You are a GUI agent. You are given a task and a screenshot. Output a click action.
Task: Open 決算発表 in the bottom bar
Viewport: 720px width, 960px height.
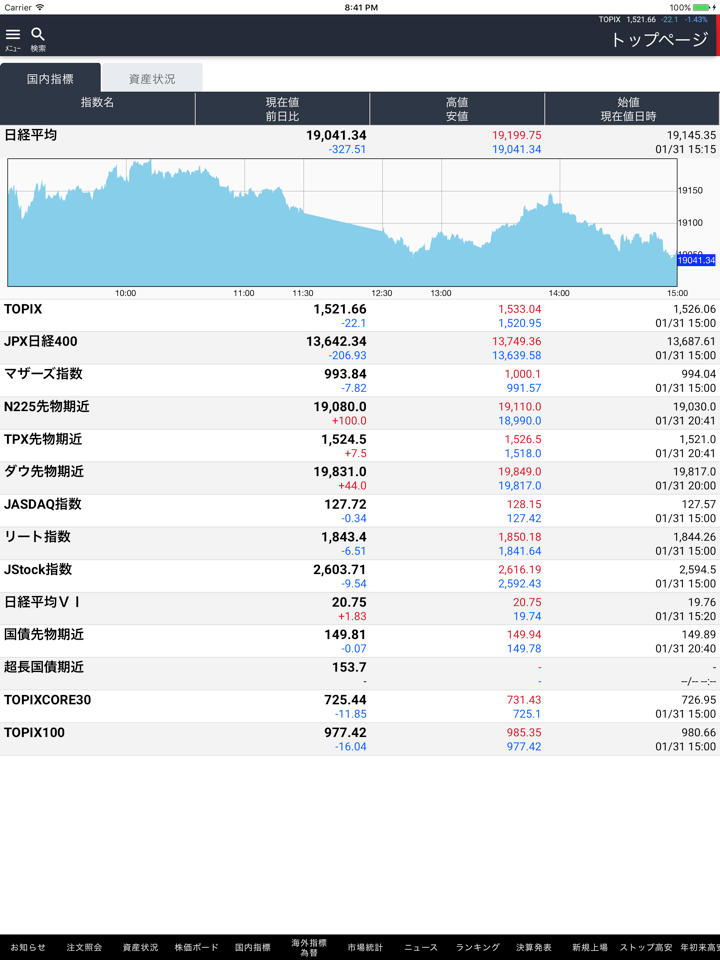pos(534,947)
